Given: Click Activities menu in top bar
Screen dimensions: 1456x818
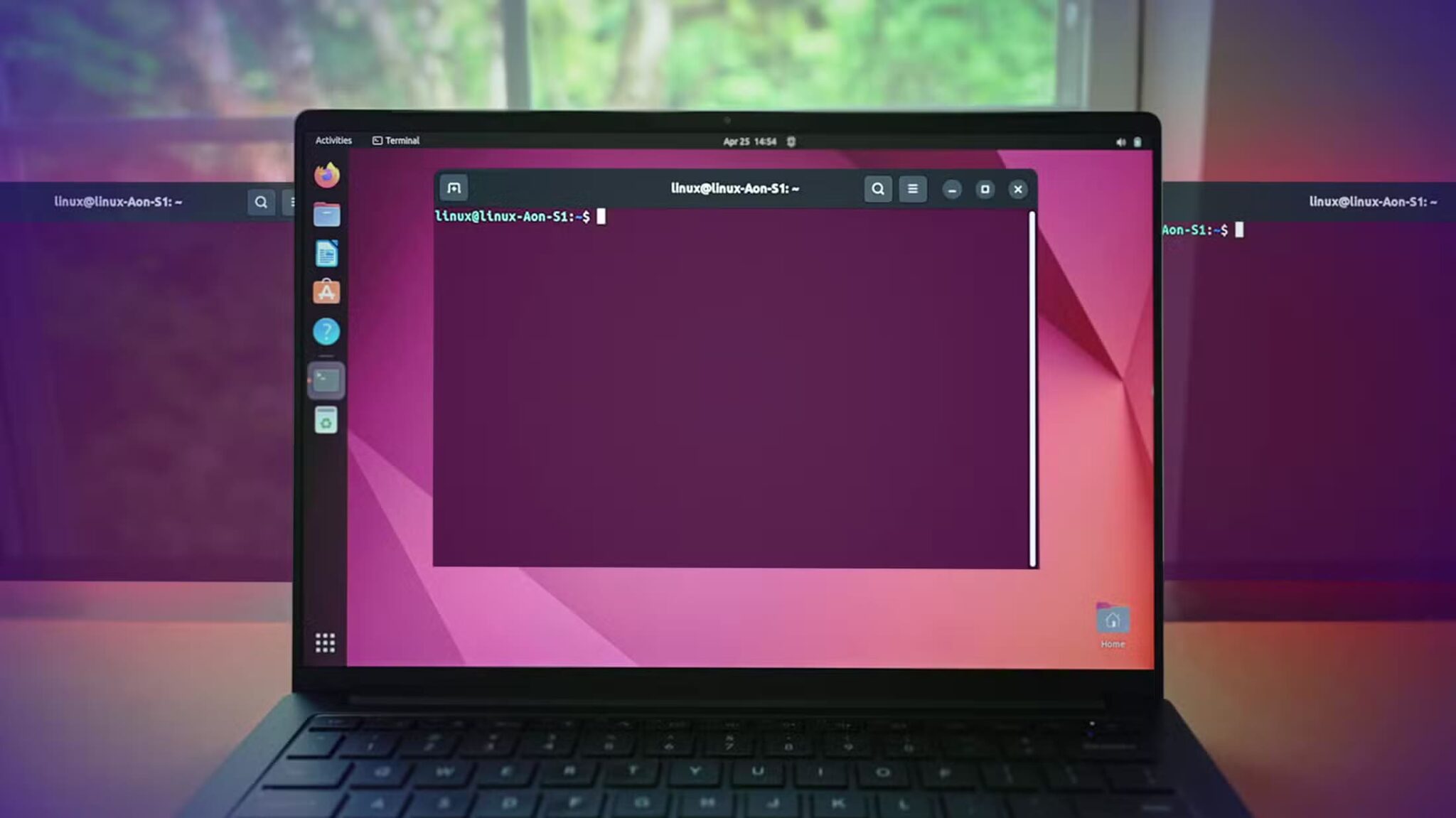Looking at the screenshot, I should pos(334,140).
